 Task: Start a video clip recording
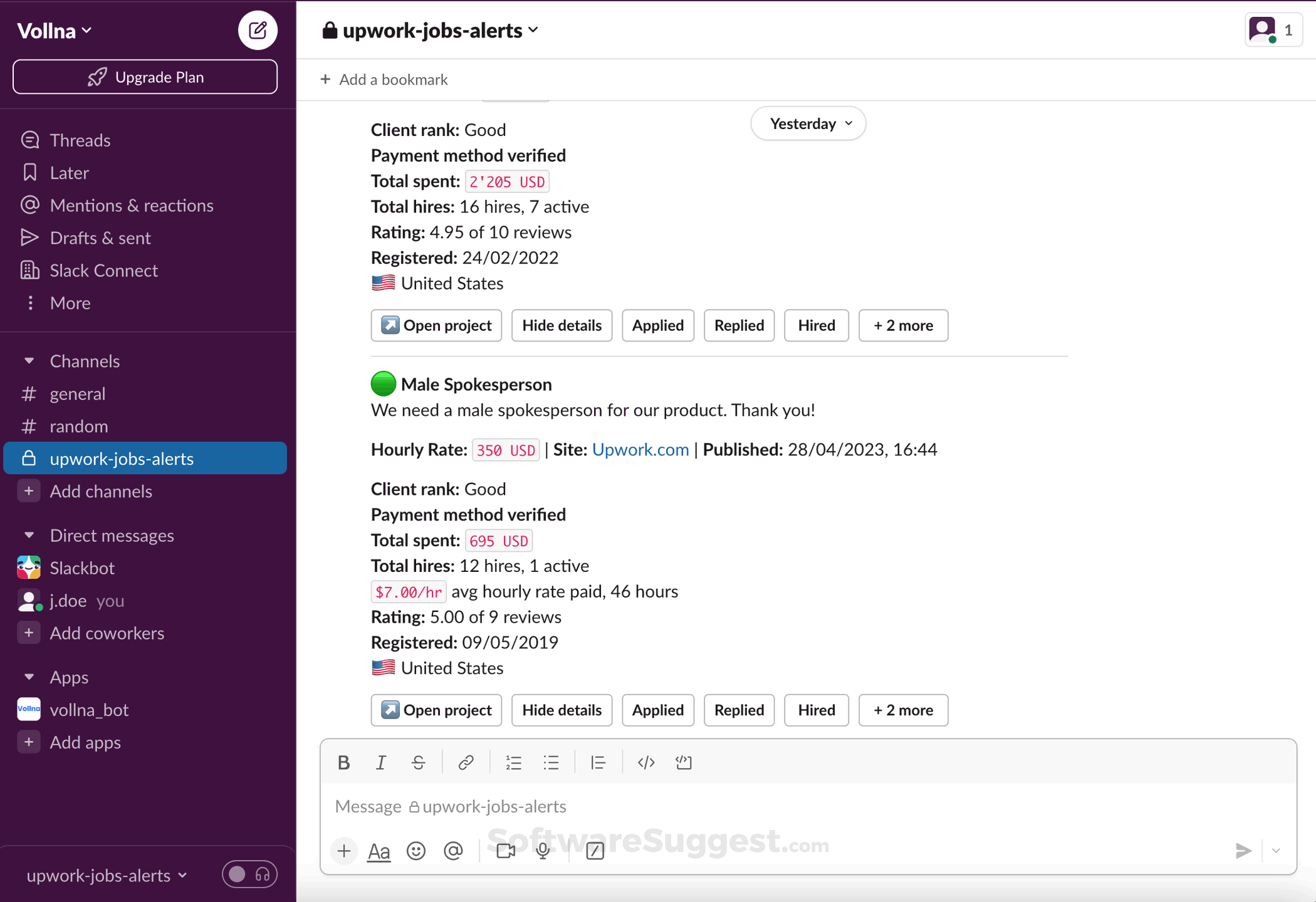point(505,851)
